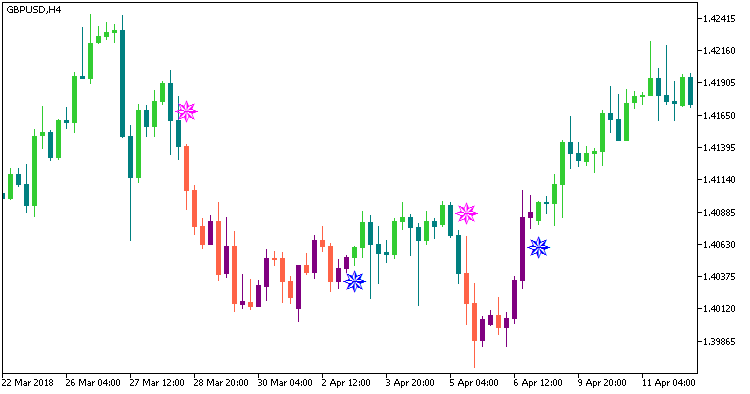
Task: Click the 3 Apr 20:00 time label
Action: (x=410, y=383)
